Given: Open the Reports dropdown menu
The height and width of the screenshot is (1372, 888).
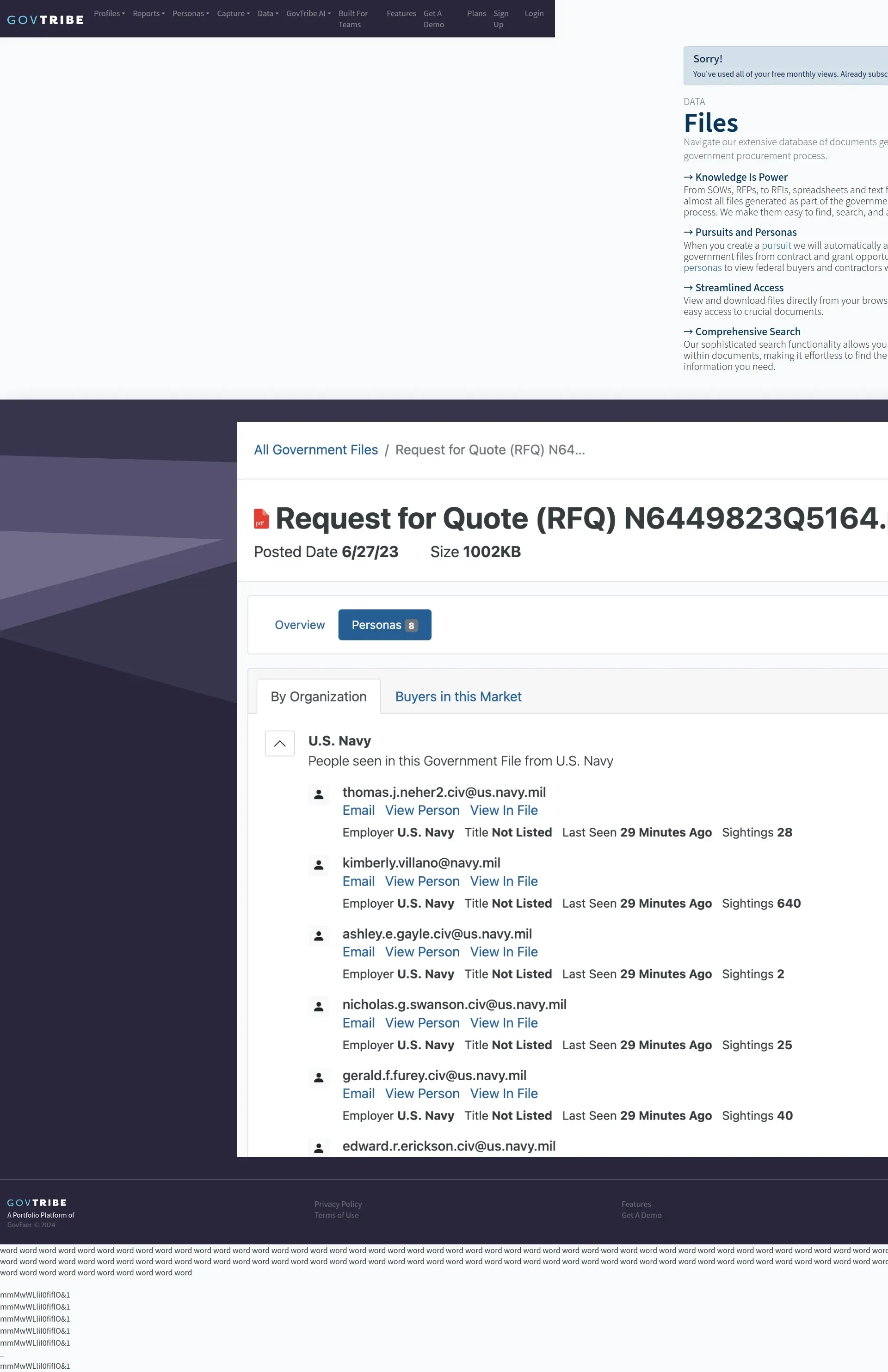Looking at the screenshot, I should pyautogui.click(x=149, y=13).
